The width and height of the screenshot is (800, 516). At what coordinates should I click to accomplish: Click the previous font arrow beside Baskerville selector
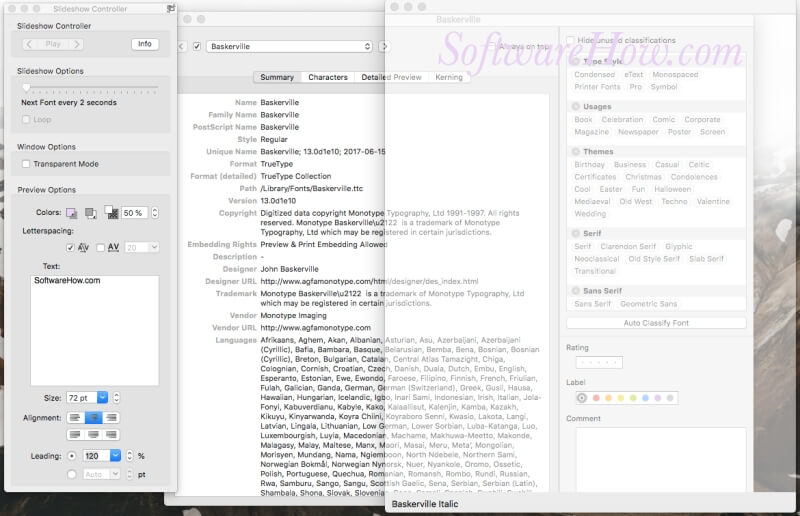pos(181,46)
